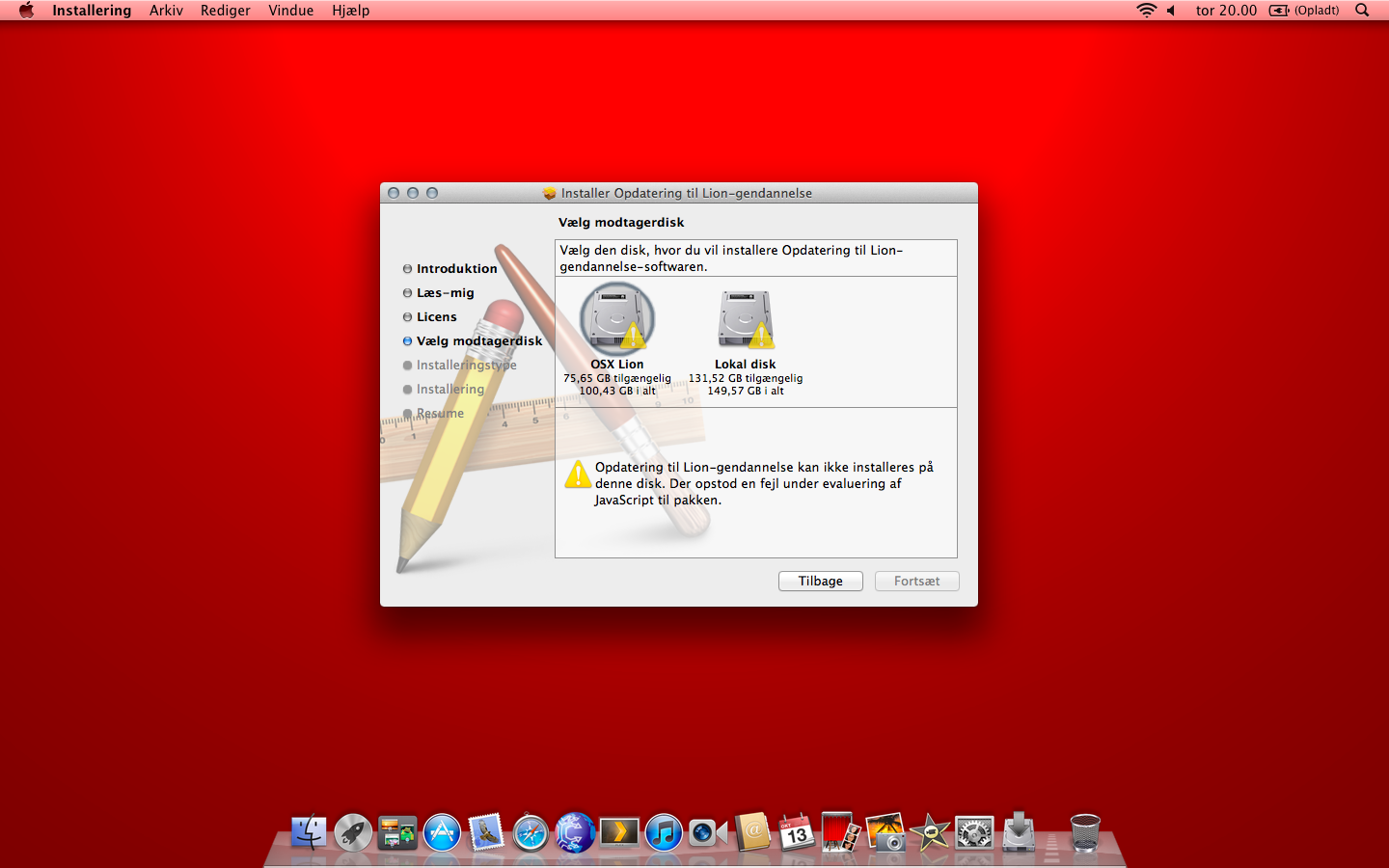Image resolution: width=1389 pixels, height=868 pixels.
Task: Open the Wi-Fi status menu
Action: click(1146, 11)
